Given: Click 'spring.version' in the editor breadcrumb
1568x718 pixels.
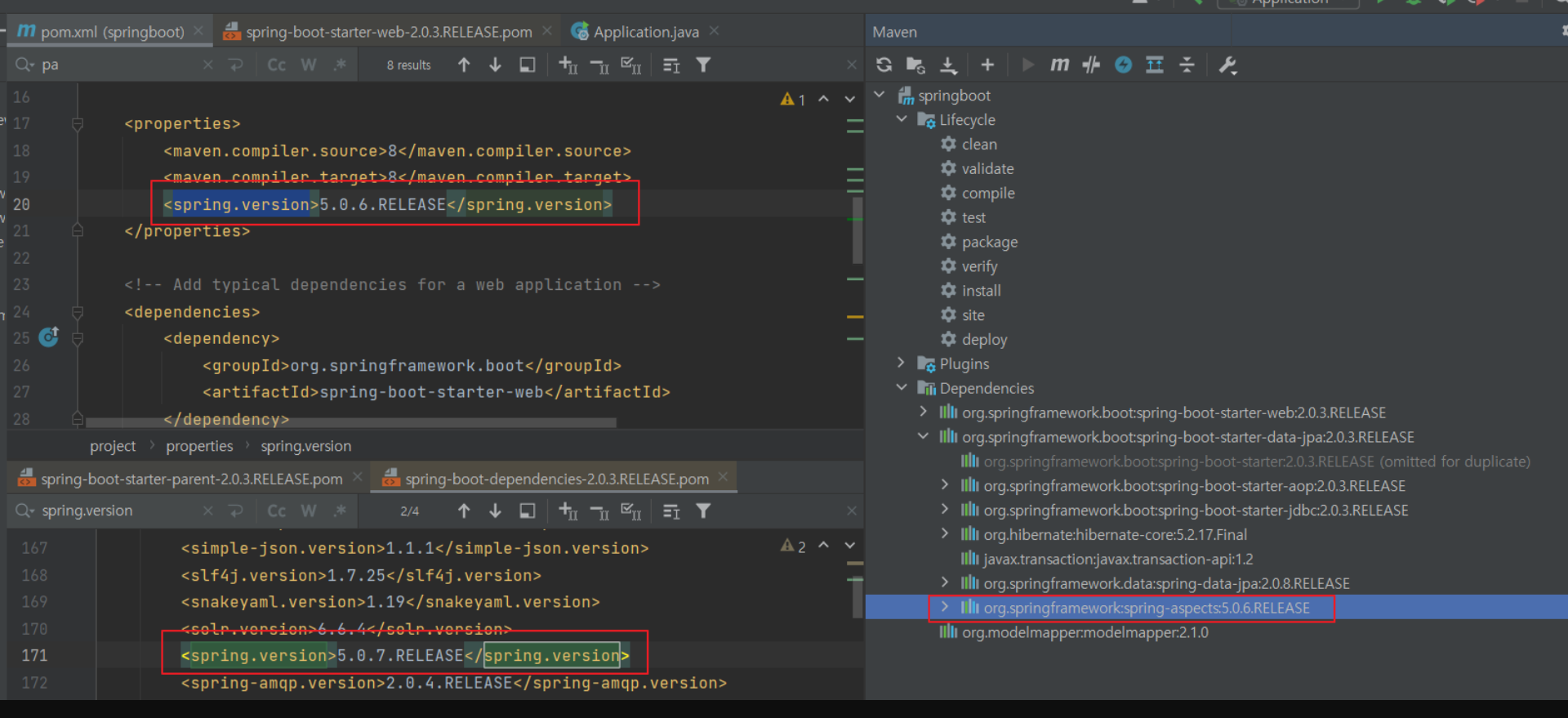Looking at the screenshot, I should [306, 446].
